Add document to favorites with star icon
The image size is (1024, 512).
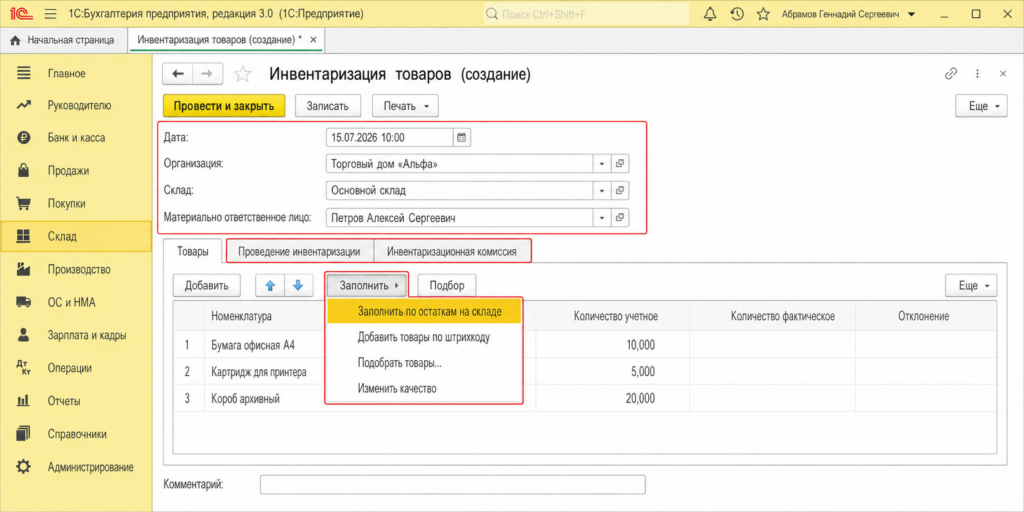[242, 74]
